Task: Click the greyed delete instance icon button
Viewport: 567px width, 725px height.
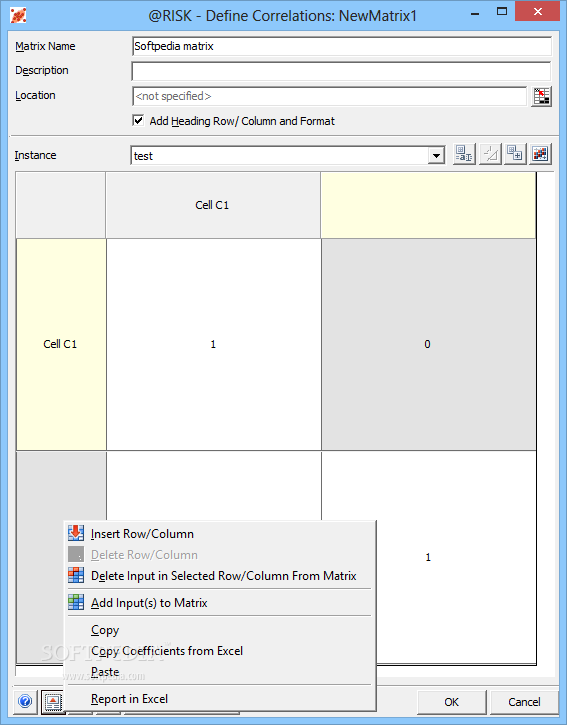Action: pyautogui.click(x=490, y=154)
